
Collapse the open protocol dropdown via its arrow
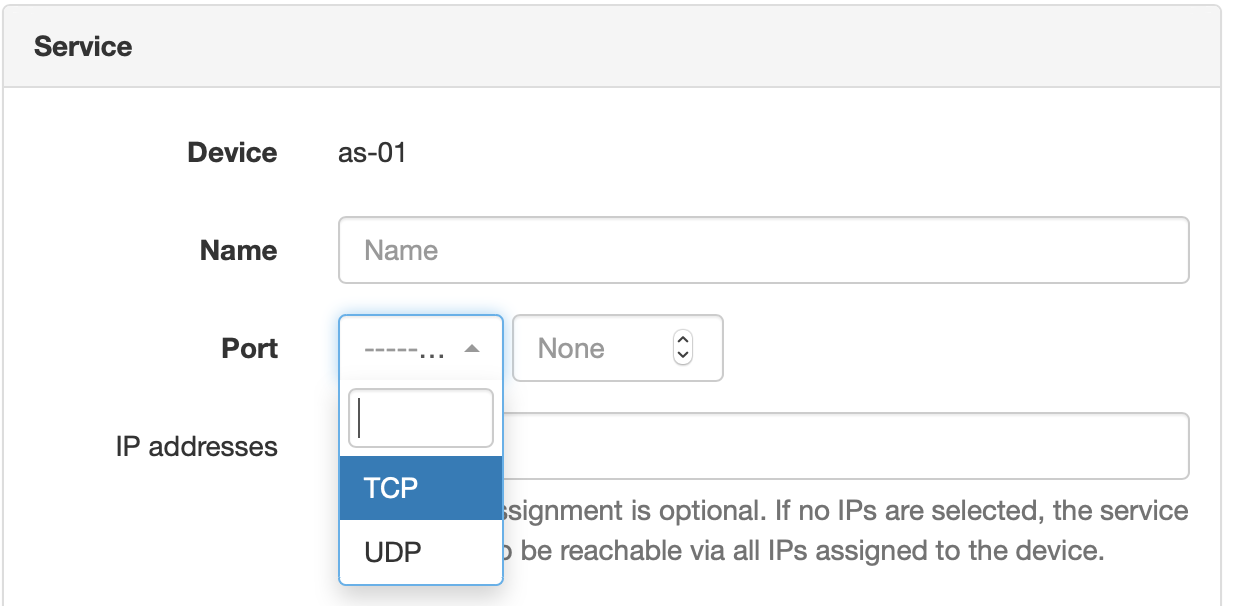[471, 348]
